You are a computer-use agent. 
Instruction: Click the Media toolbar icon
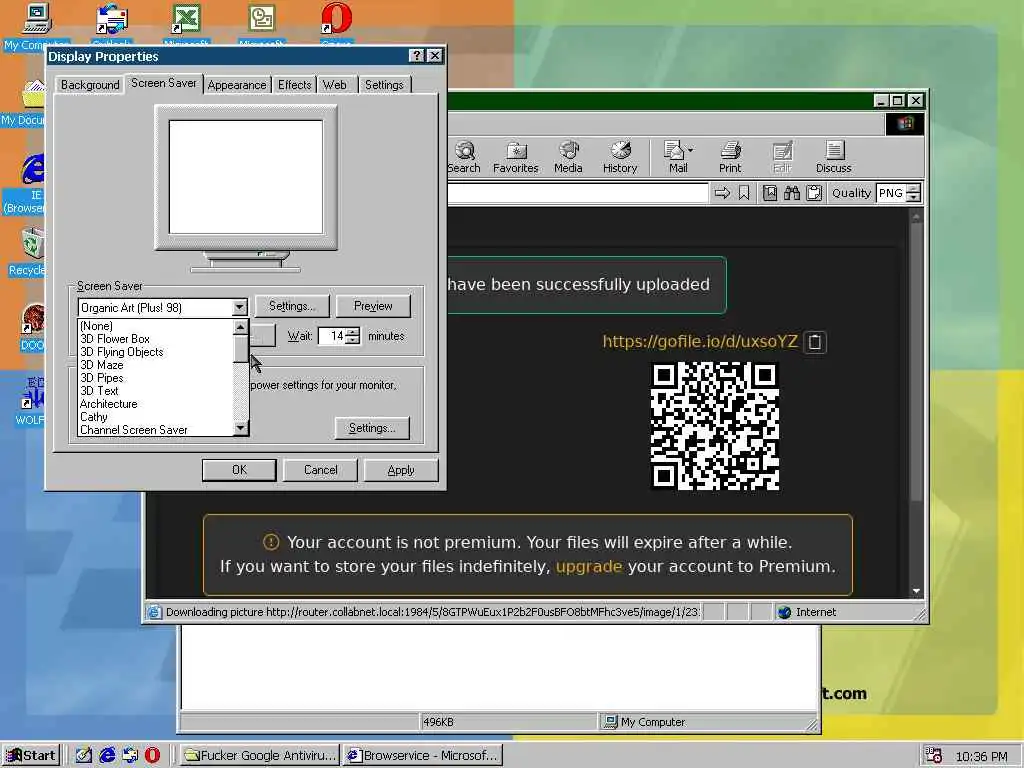click(568, 157)
